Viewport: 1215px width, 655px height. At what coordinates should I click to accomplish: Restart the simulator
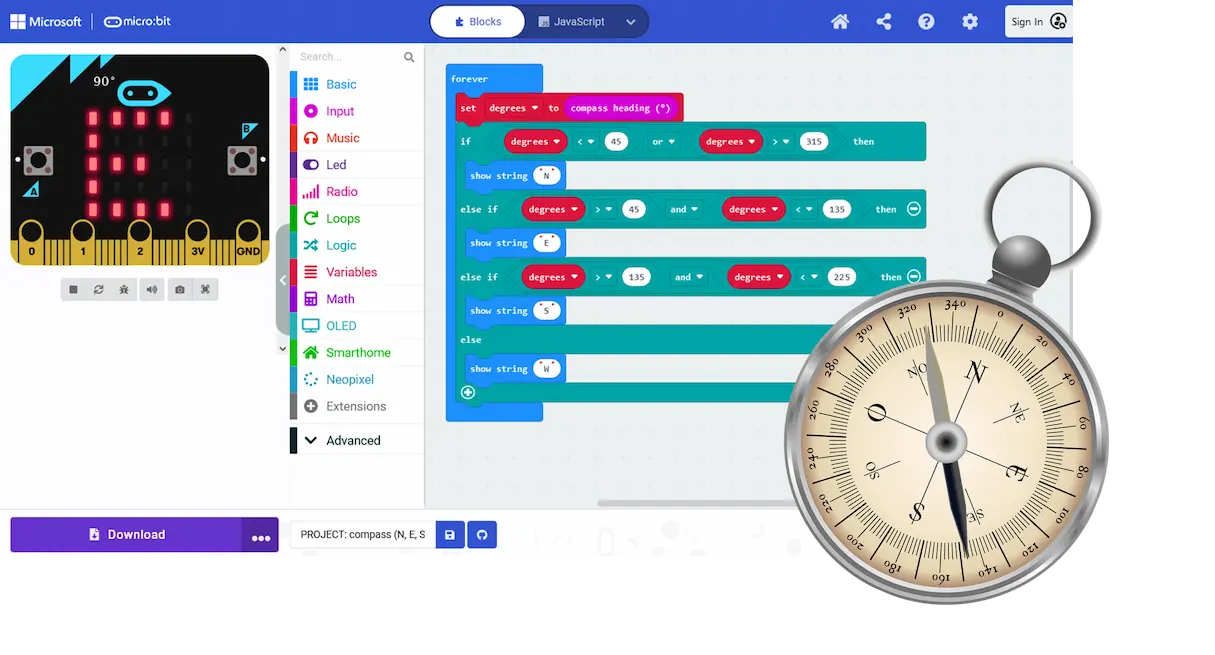click(x=99, y=290)
